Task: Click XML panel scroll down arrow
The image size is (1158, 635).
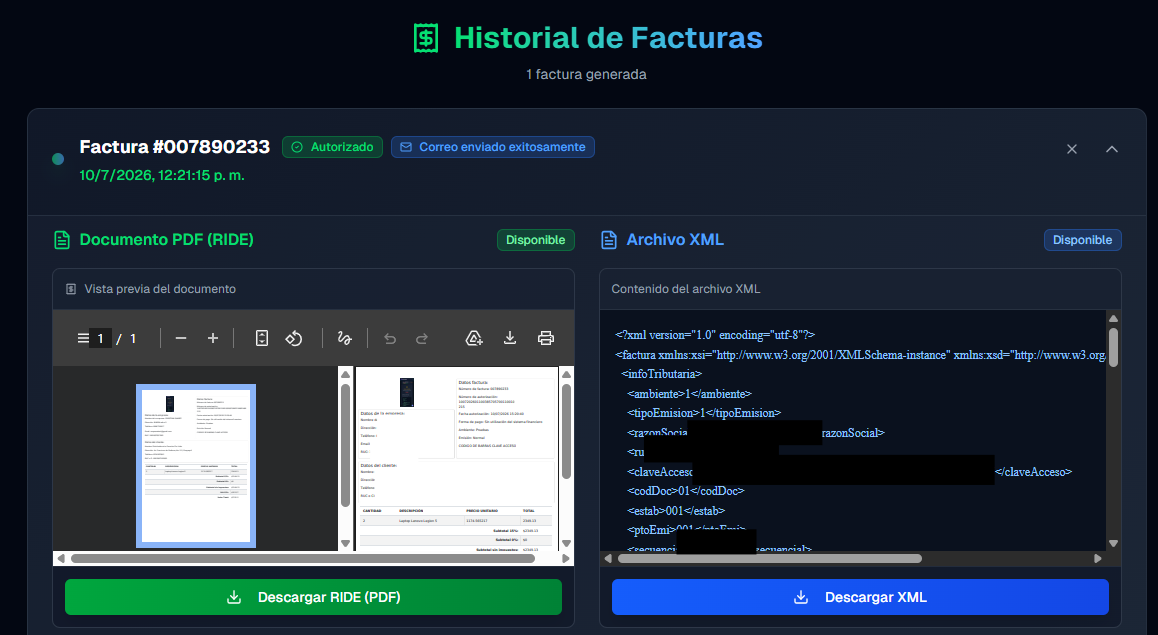Action: tap(1113, 543)
